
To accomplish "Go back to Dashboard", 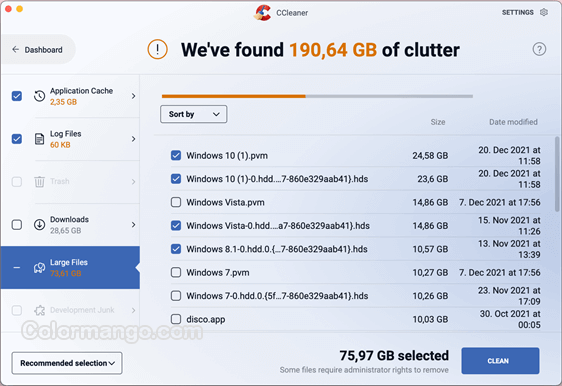I will point(38,49).
